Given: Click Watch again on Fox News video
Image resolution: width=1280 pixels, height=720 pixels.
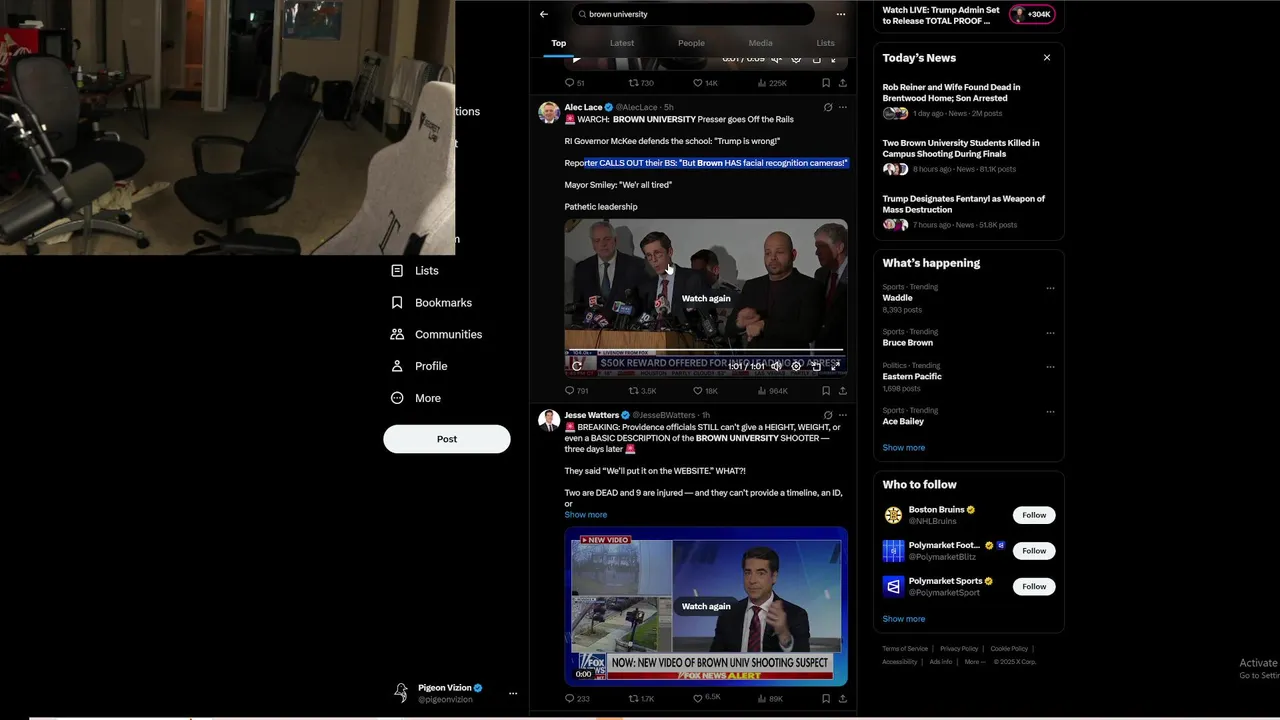Looking at the screenshot, I should click(706, 606).
